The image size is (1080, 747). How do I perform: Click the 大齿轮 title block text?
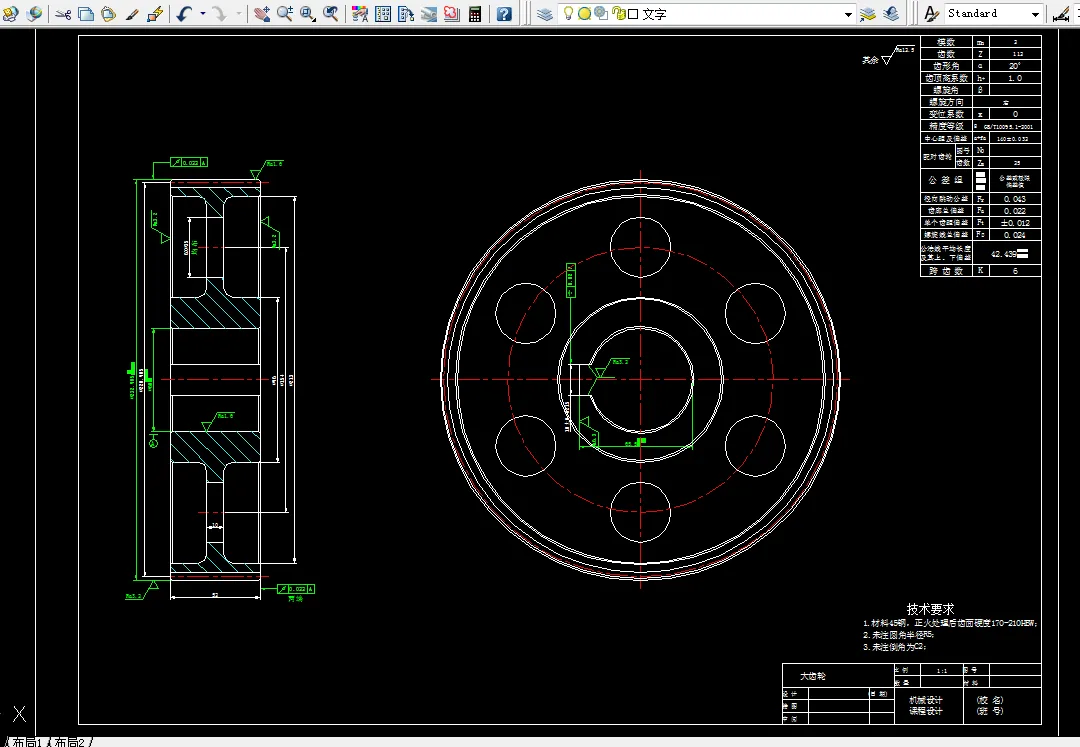click(813, 676)
